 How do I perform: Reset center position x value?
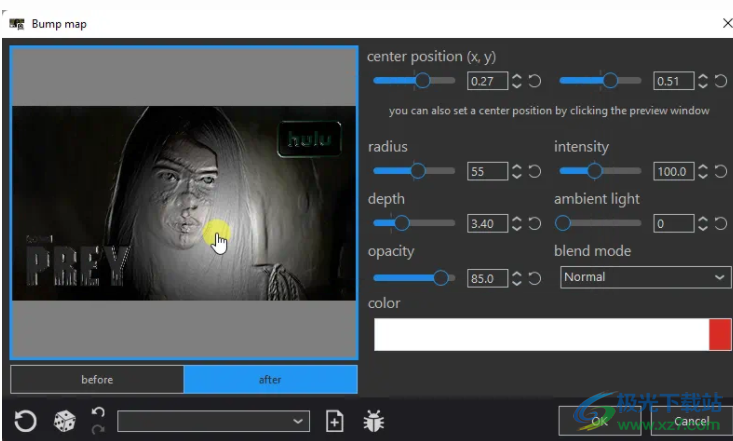pos(535,81)
